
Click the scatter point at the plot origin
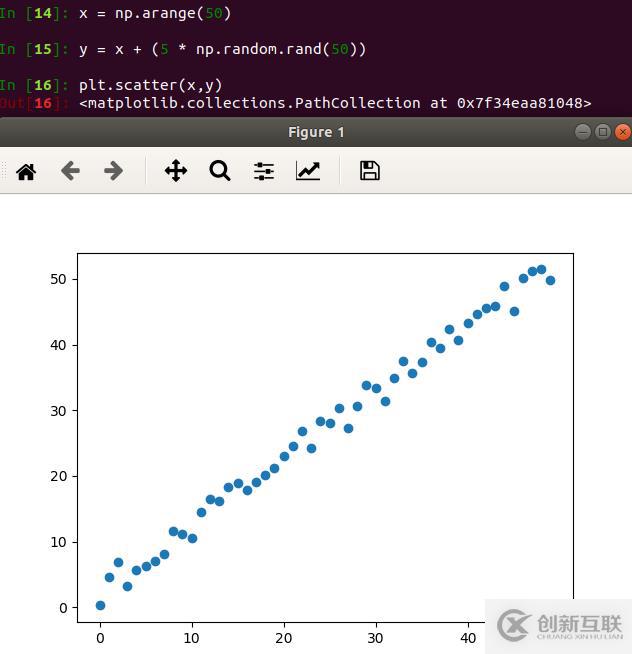coord(100,605)
